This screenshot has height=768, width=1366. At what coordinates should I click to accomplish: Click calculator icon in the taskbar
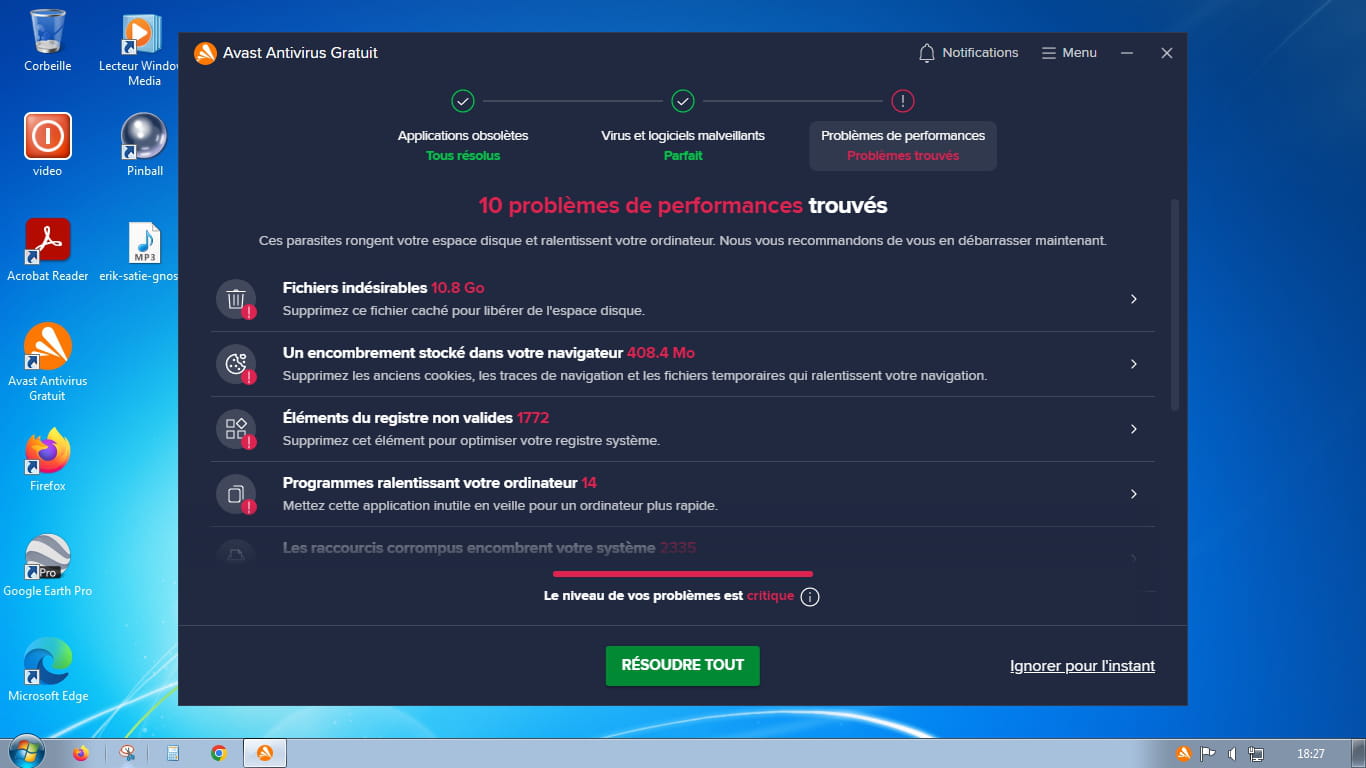tap(173, 753)
